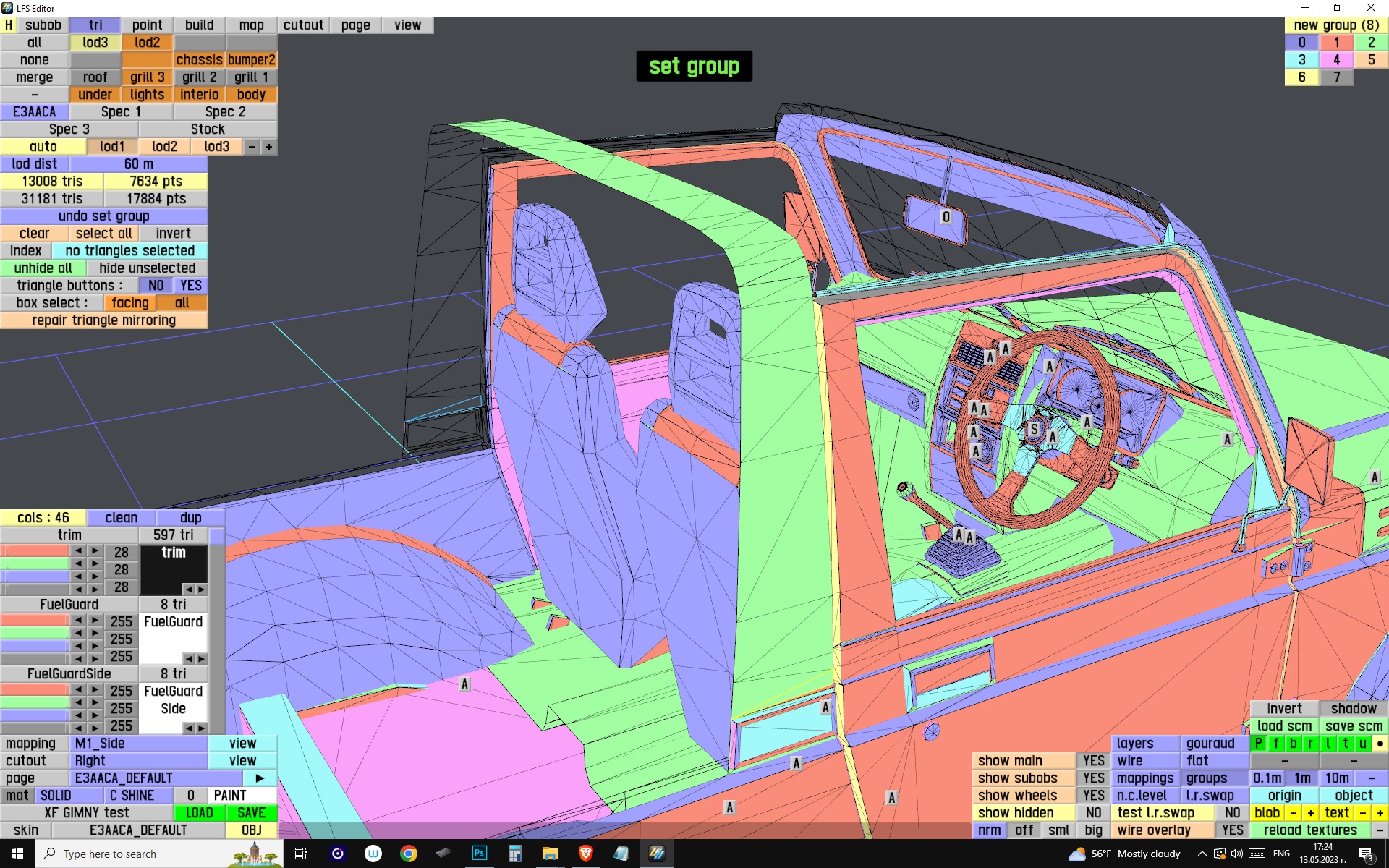Open the cutout Right selector
The width and height of the screenshot is (1389, 868).
coord(139,761)
